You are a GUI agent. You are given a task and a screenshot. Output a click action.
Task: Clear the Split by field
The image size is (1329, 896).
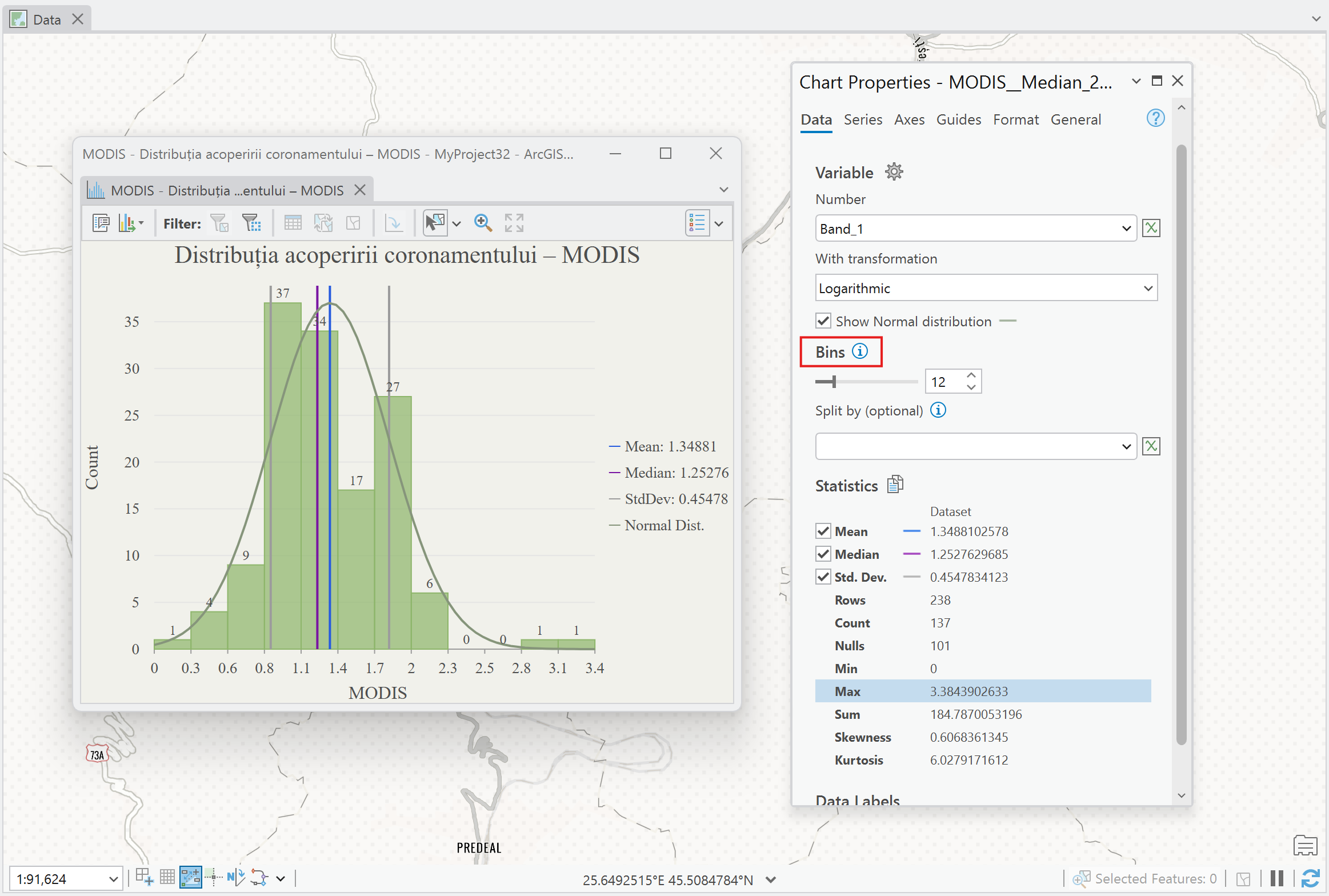point(1151,446)
